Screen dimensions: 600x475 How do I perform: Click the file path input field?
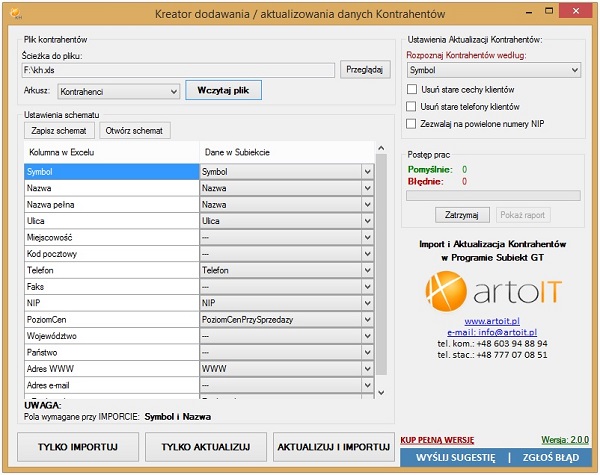[178, 71]
